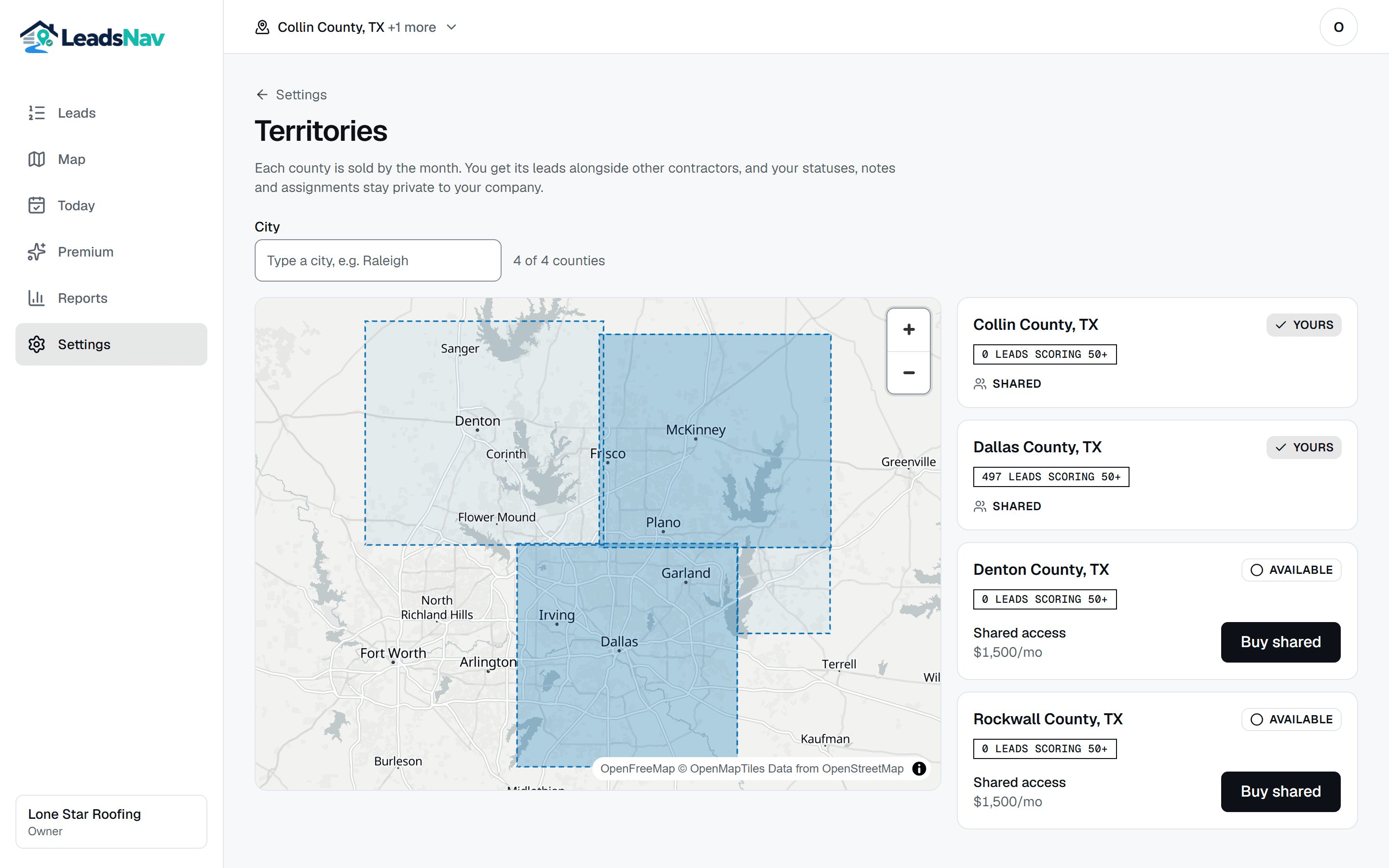Click AVAILABLE badge on Denton County
Image resolution: width=1389 pixels, height=868 pixels.
coord(1292,570)
